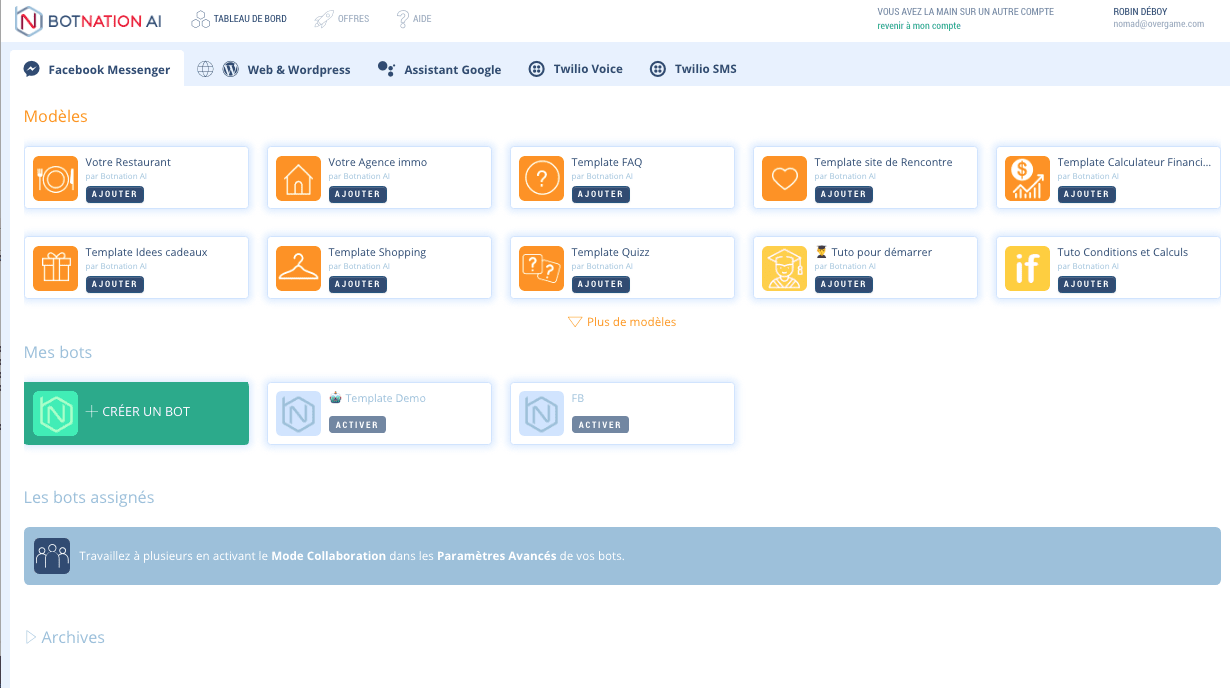Switch to the Web & Wordpress tab
The width and height of the screenshot is (1230, 688).
tap(274, 69)
